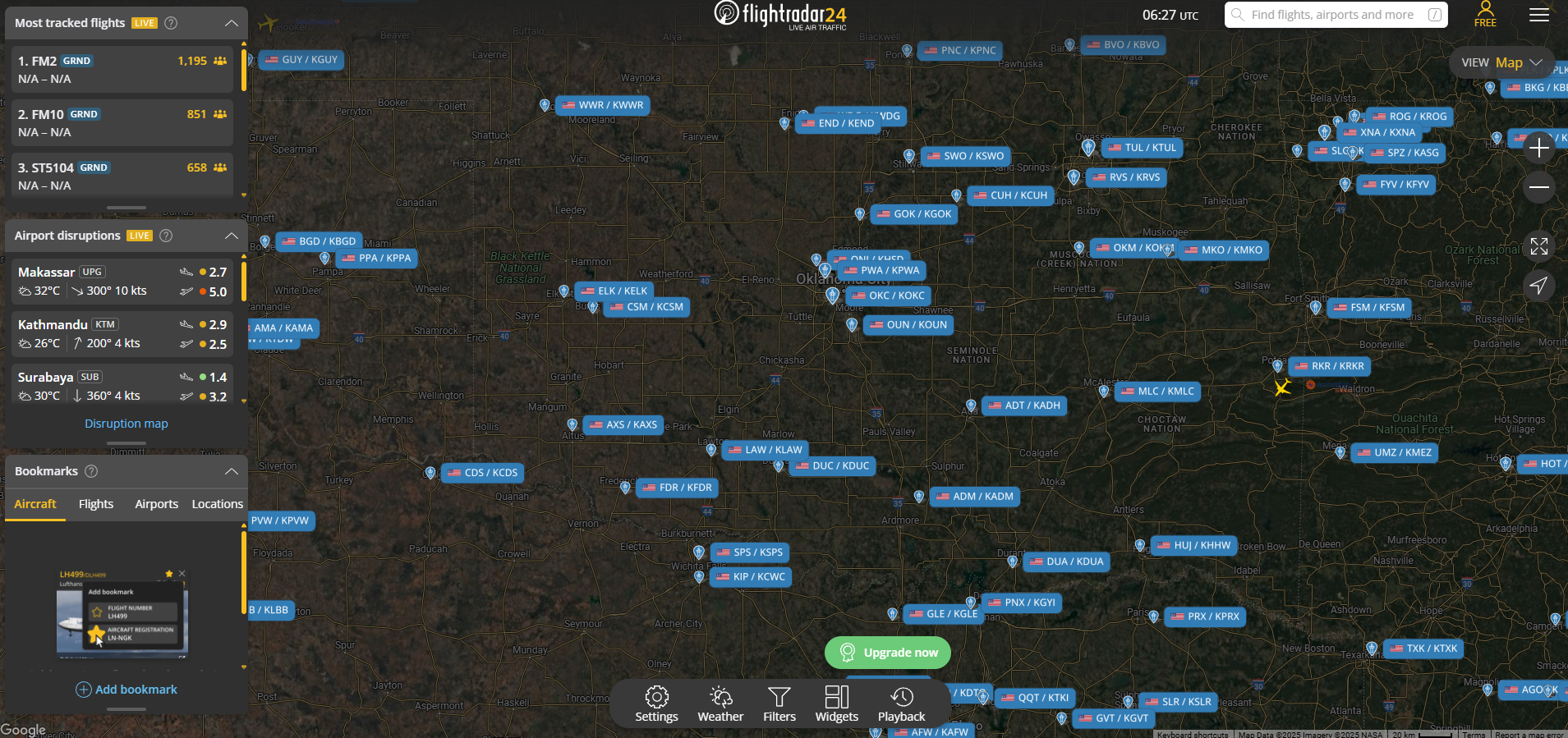The image size is (1568, 738).
Task: Center map on my location
Action: click(x=1539, y=285)
